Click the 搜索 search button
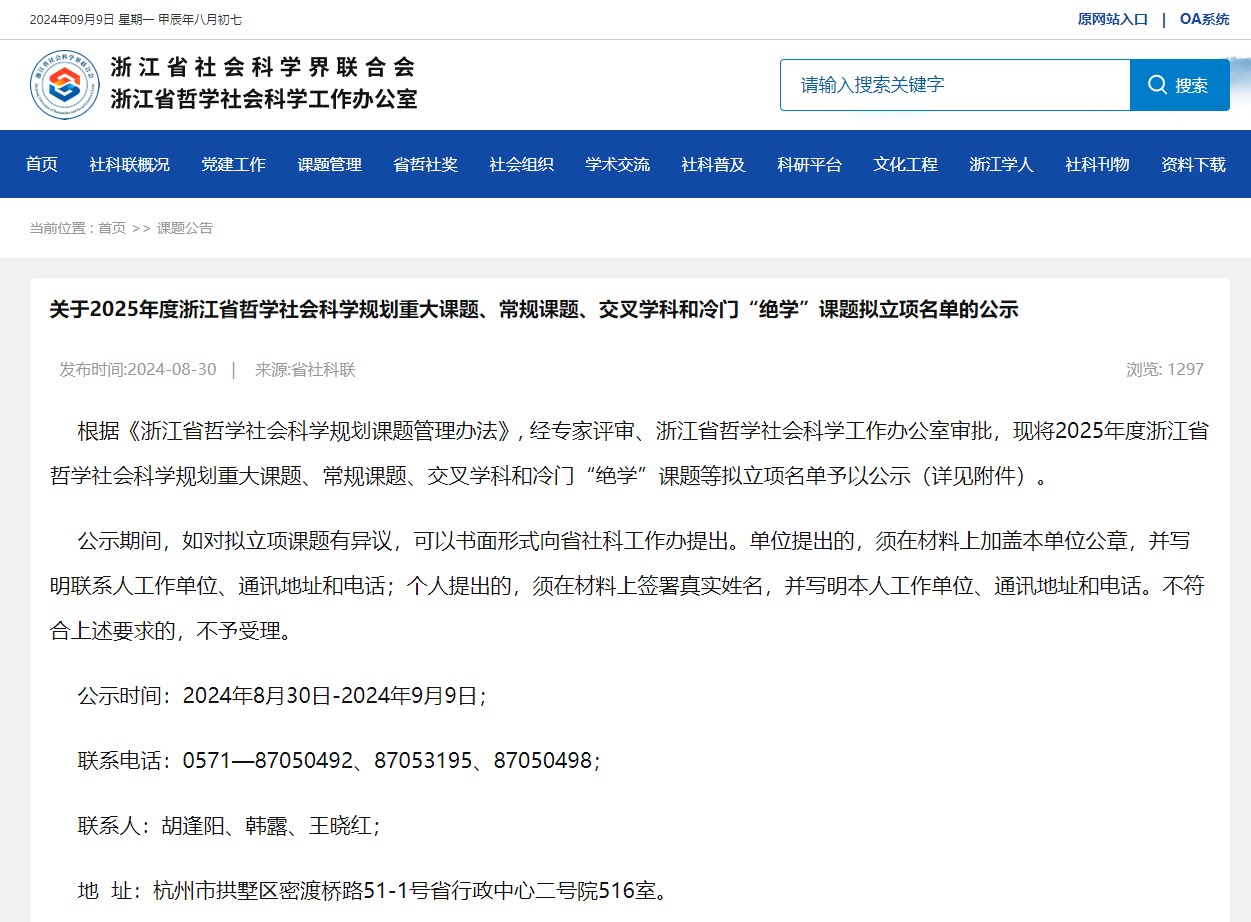Image resolution: width=1251 pixels, height=922 pixels. coord(1179,85)
